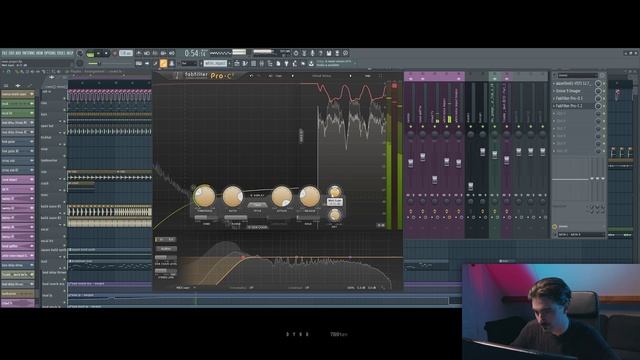Open slot menu arrow for Ozone 9 Imager
This screenshot has height=360, width=640.
[554, 91]
